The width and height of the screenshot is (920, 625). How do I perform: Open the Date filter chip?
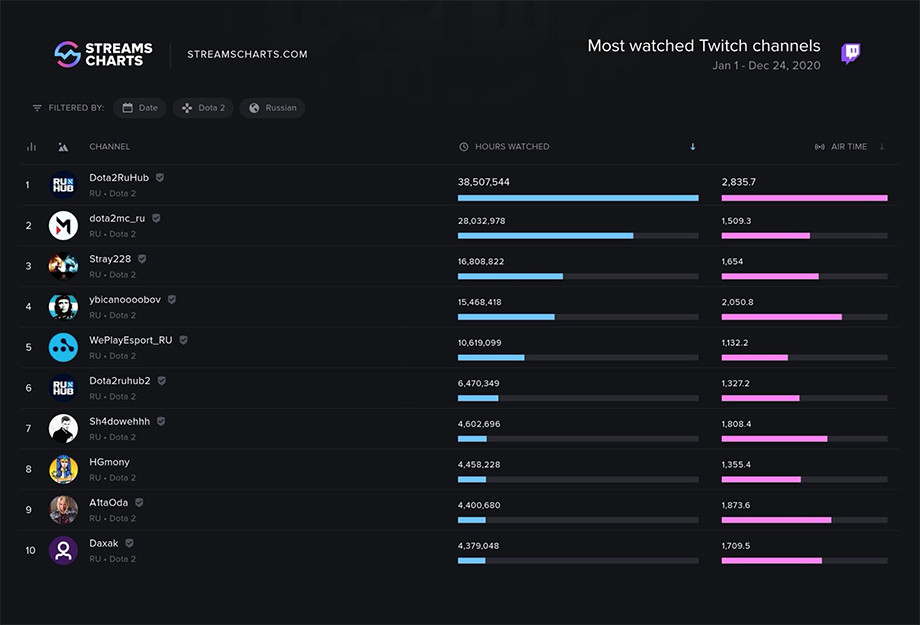(x=140, y=108)
